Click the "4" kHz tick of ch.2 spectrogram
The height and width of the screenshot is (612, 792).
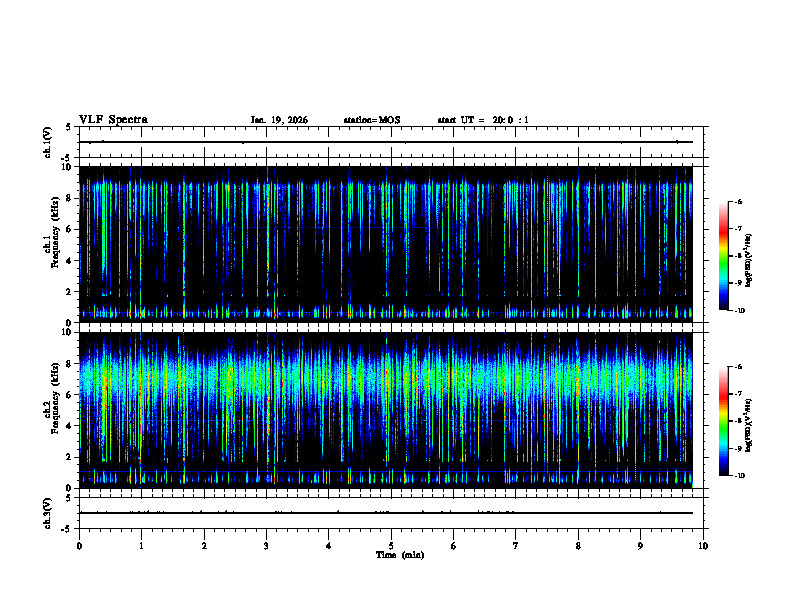69,426
